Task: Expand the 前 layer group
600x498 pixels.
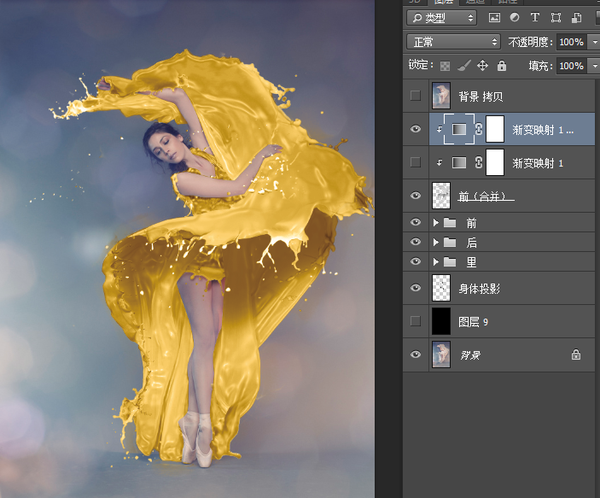Action: pyautogui.click(x=436, y=223)
